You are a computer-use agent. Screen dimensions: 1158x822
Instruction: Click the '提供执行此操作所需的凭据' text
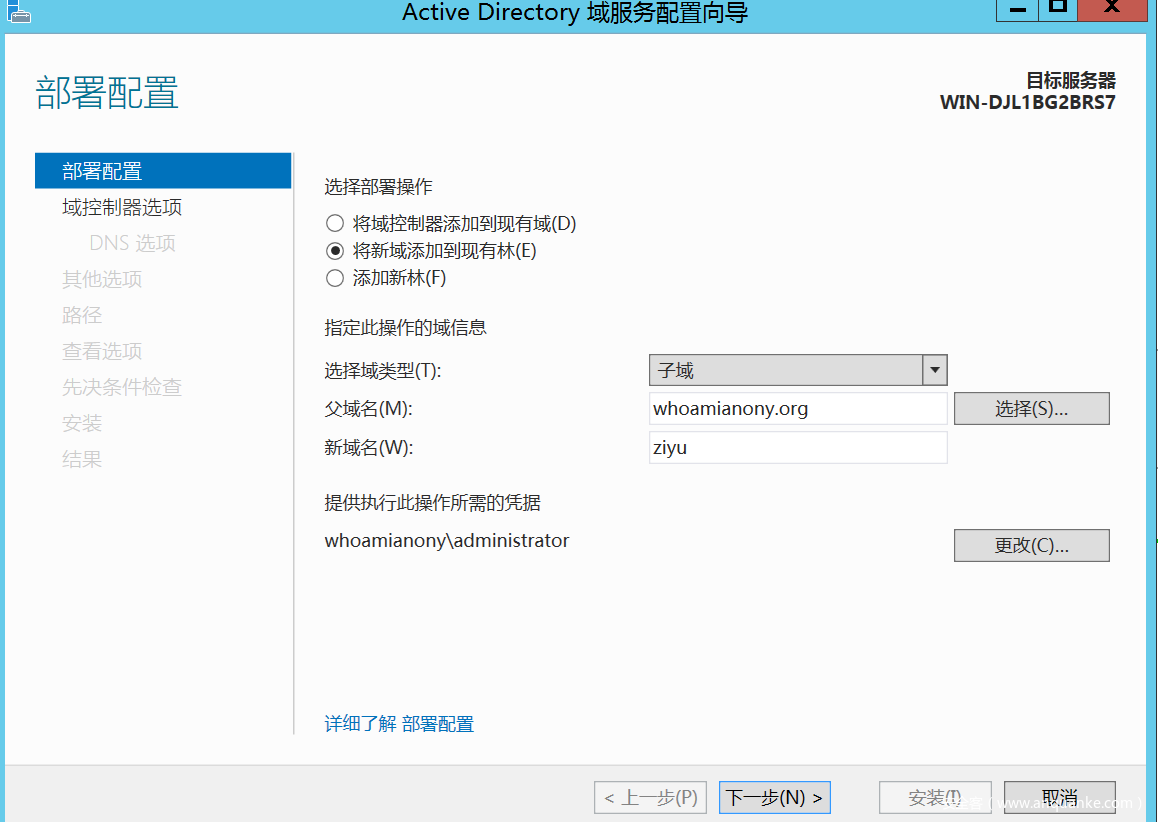coord(432,503)
